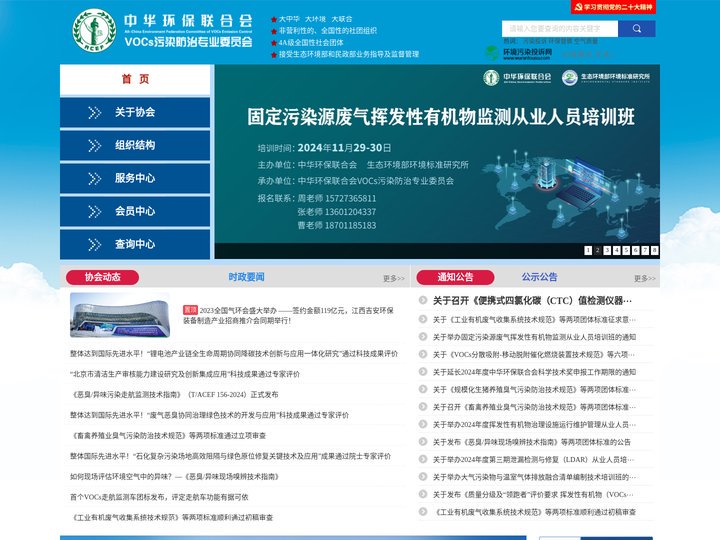Go to banner slide 8

(x=654, y=250)
